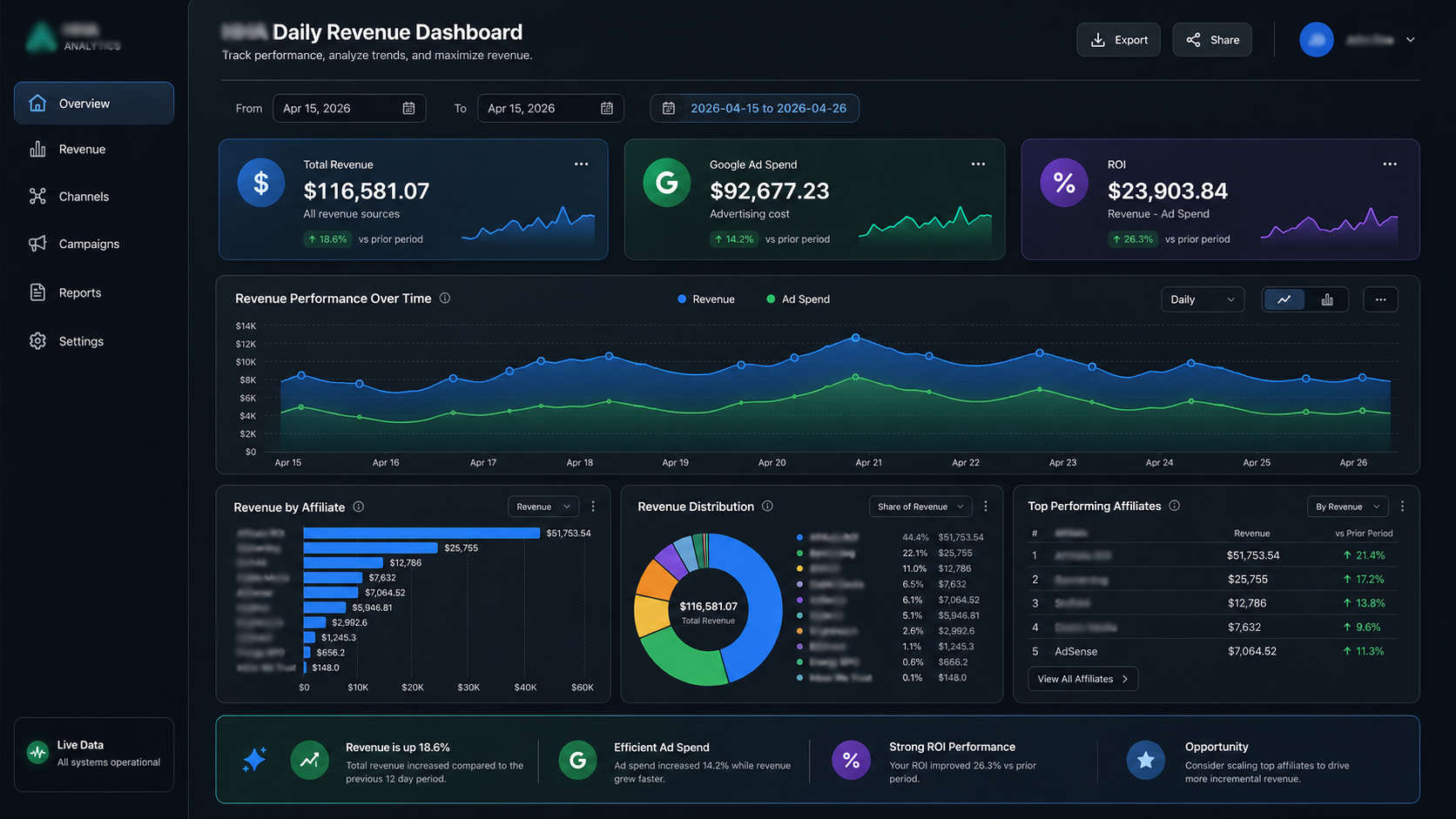Click the To date field

550,108
